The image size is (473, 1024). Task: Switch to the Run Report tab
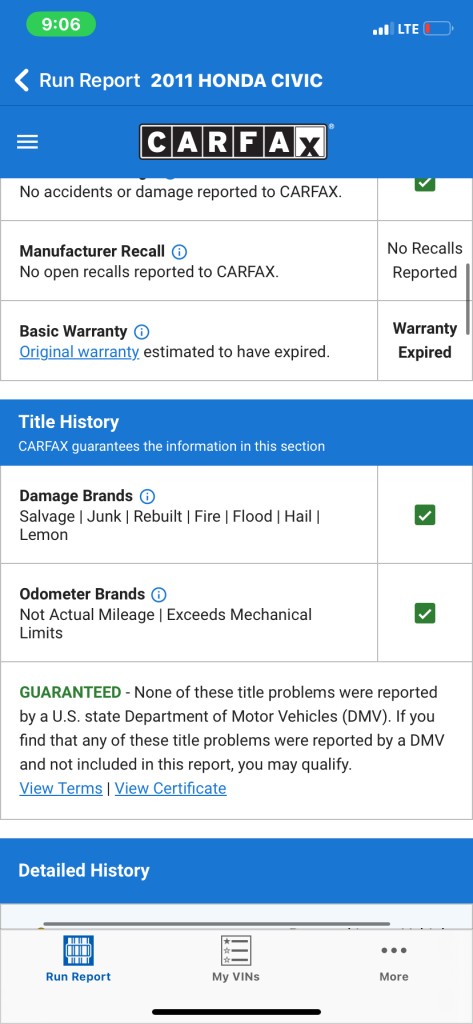pyautogui.click(x=78, y=959)
